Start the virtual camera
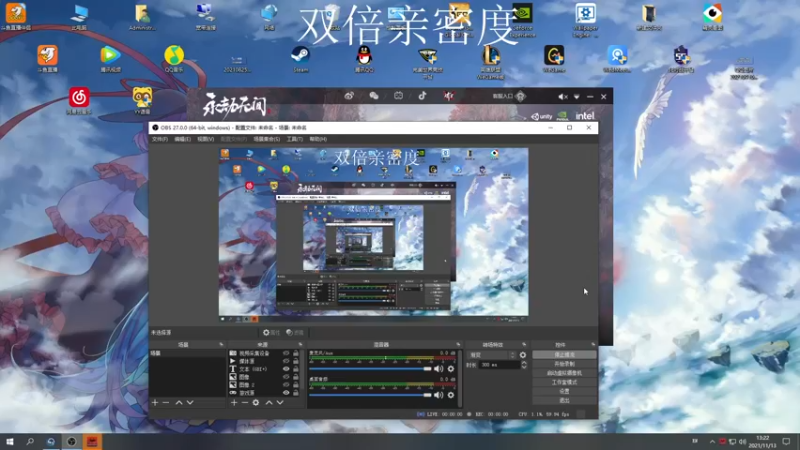Screen dimensions: 800x450 [x=564, y=373]
